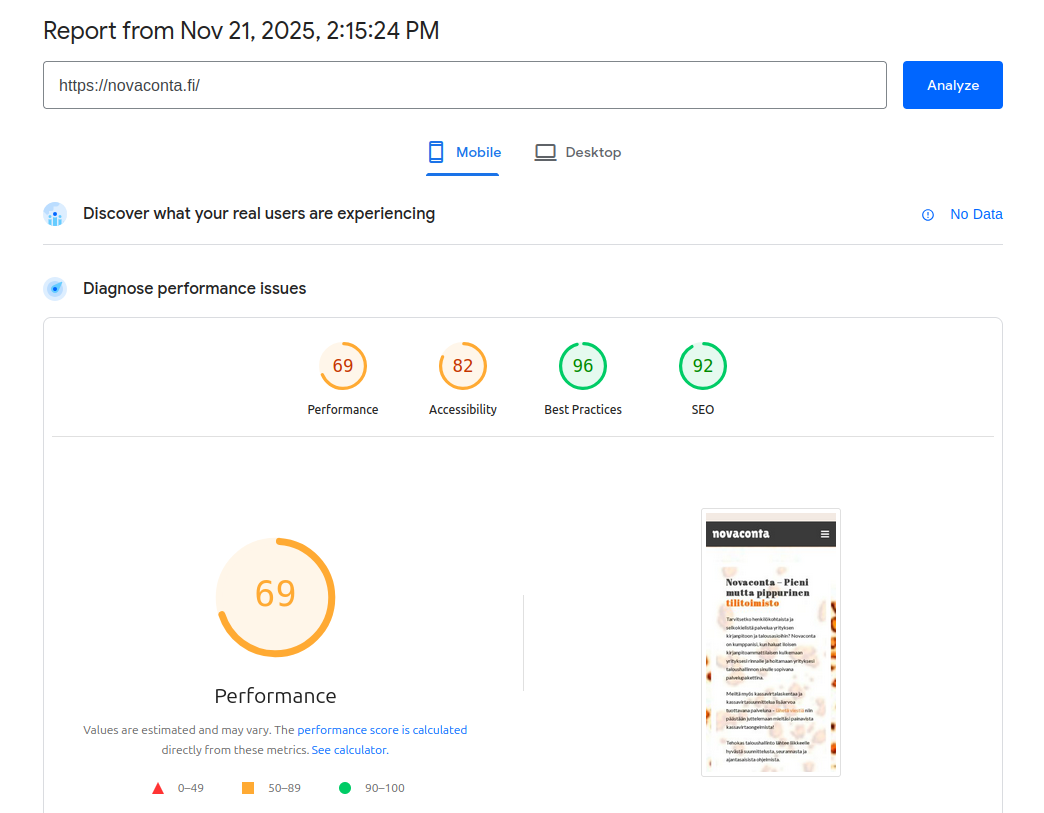The height and width of the screenshot is (813, 1044).
Task: Click the URL input field
Action: click(x=465, y=85)
